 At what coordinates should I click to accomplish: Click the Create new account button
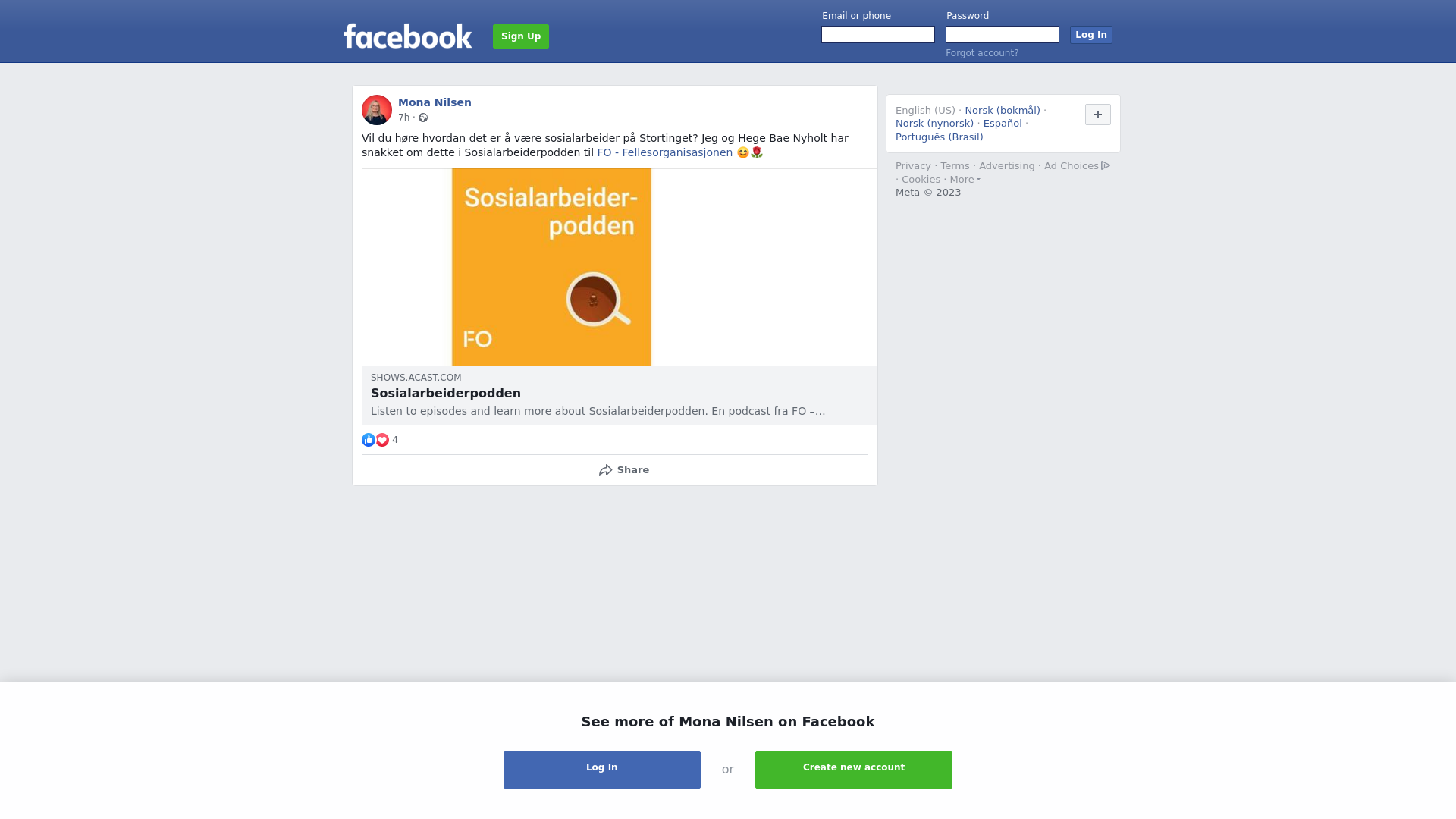pyautogui.click(x=854, y=770)
